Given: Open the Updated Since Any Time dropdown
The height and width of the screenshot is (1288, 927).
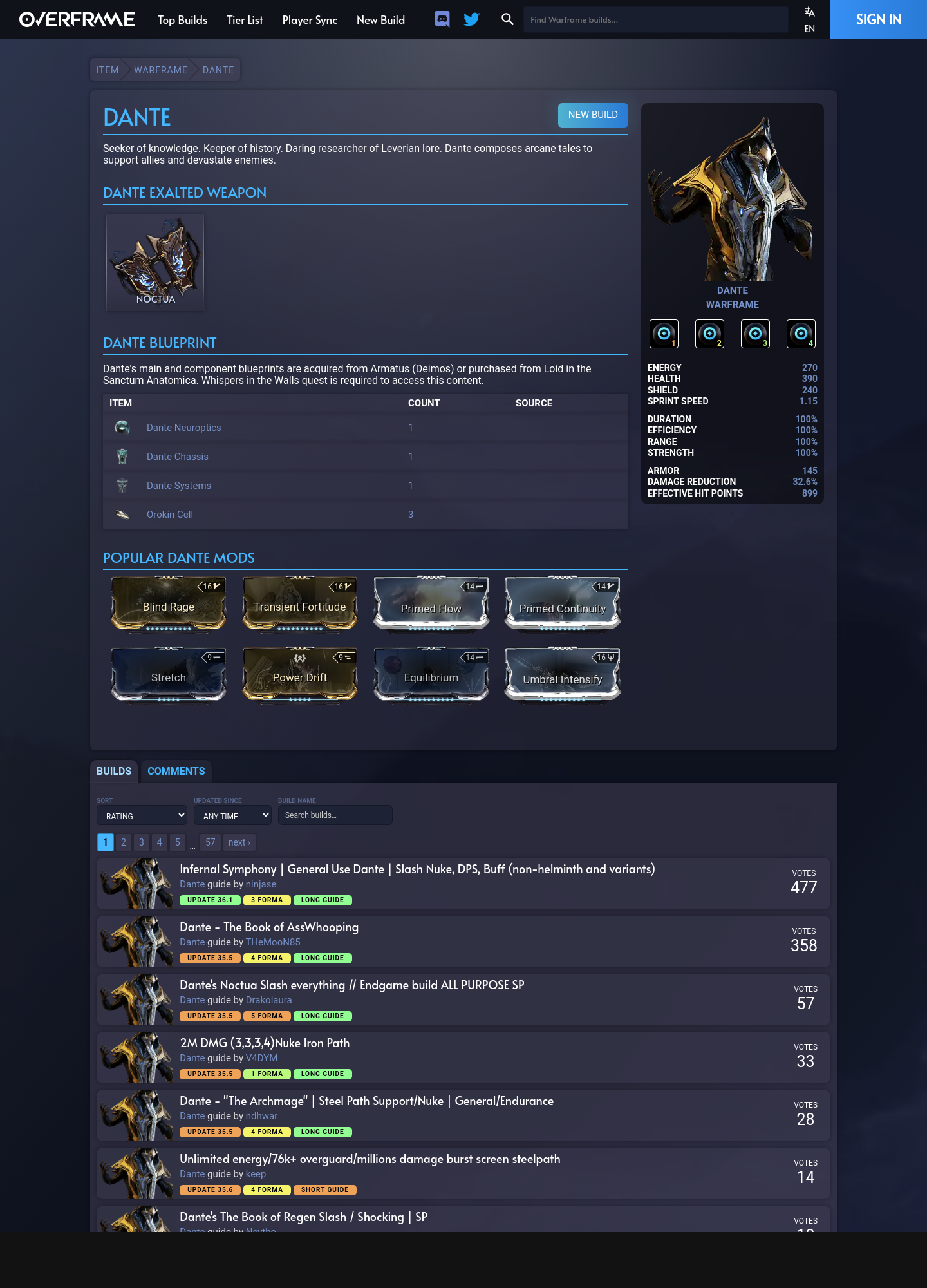Looking at the screenshot, I should click(232, 815).
